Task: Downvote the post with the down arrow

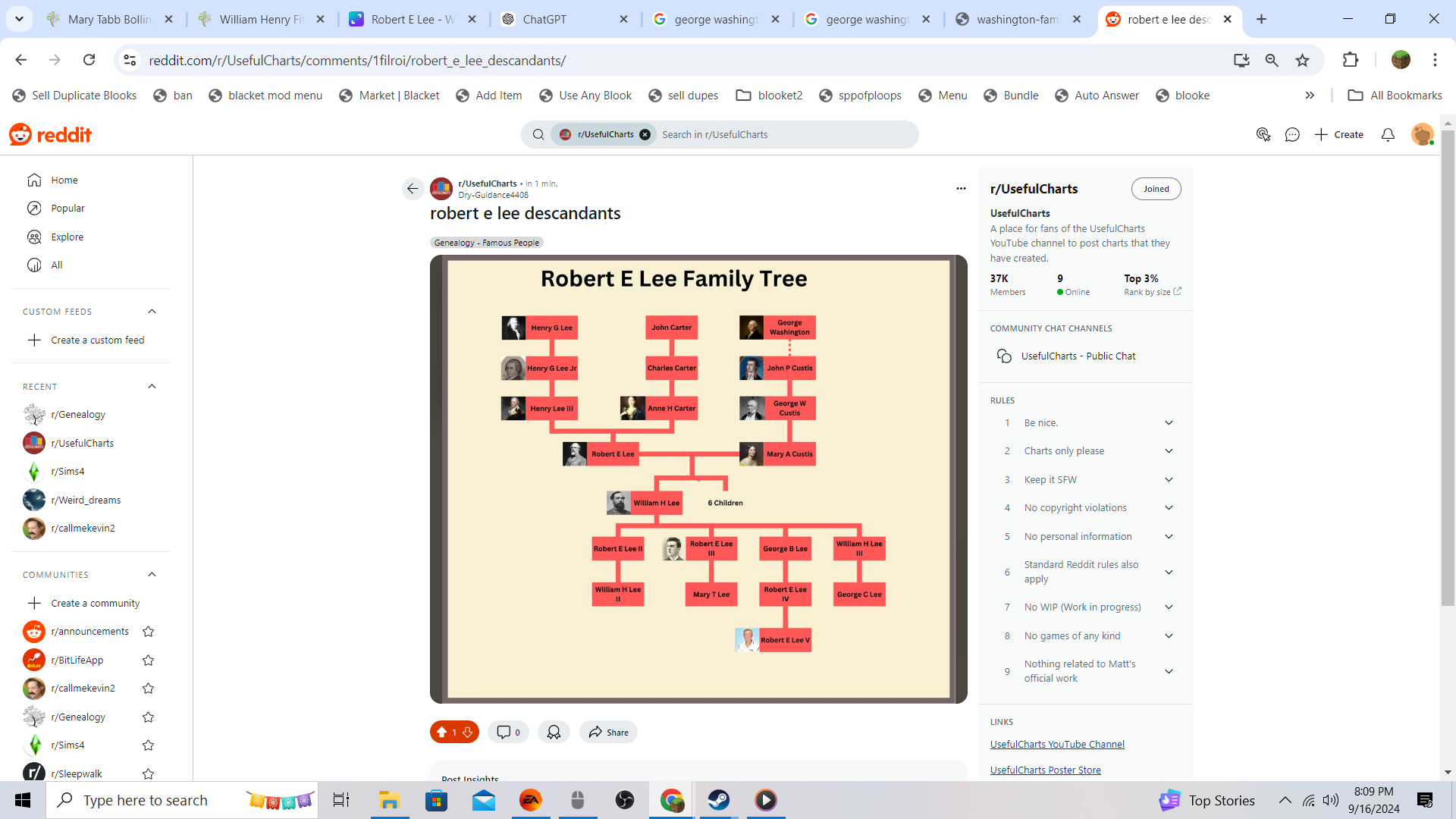Action: tap(468, 732)
